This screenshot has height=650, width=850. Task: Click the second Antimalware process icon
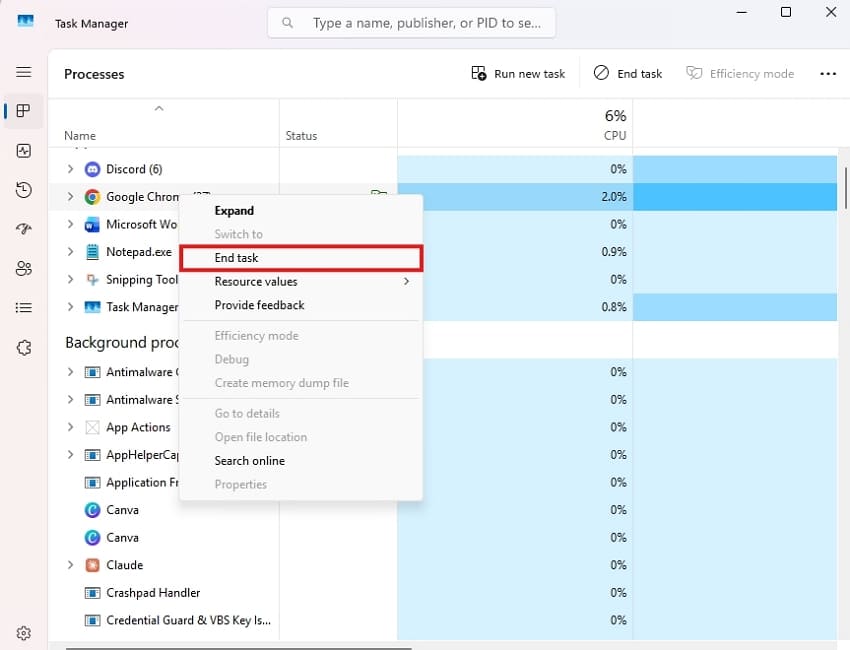(92, 400)
